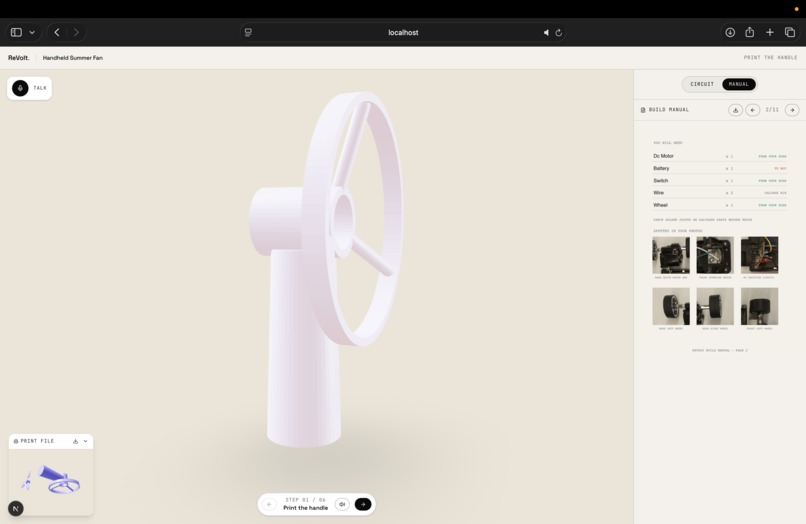Select the Battery row
The height and width of the screenshot is (524, 806).
[720, 168]
